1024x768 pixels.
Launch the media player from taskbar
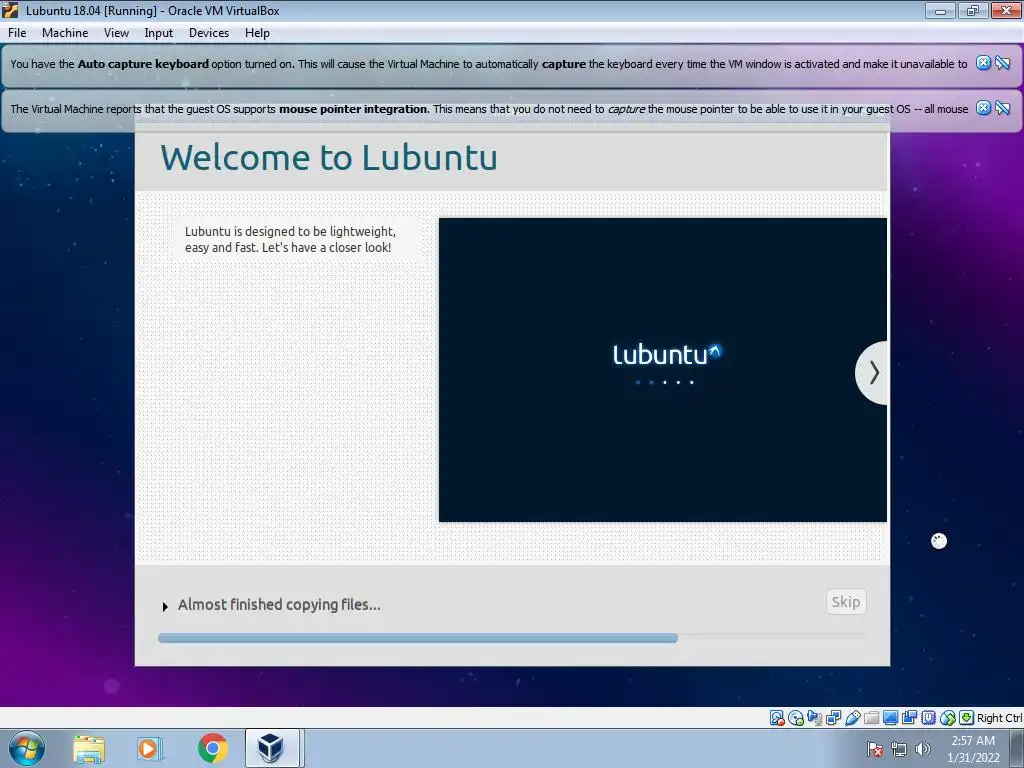(150, 748)
